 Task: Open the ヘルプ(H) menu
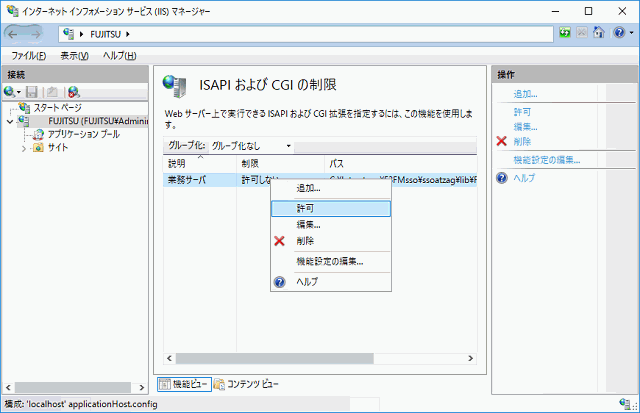pos(120,56)
